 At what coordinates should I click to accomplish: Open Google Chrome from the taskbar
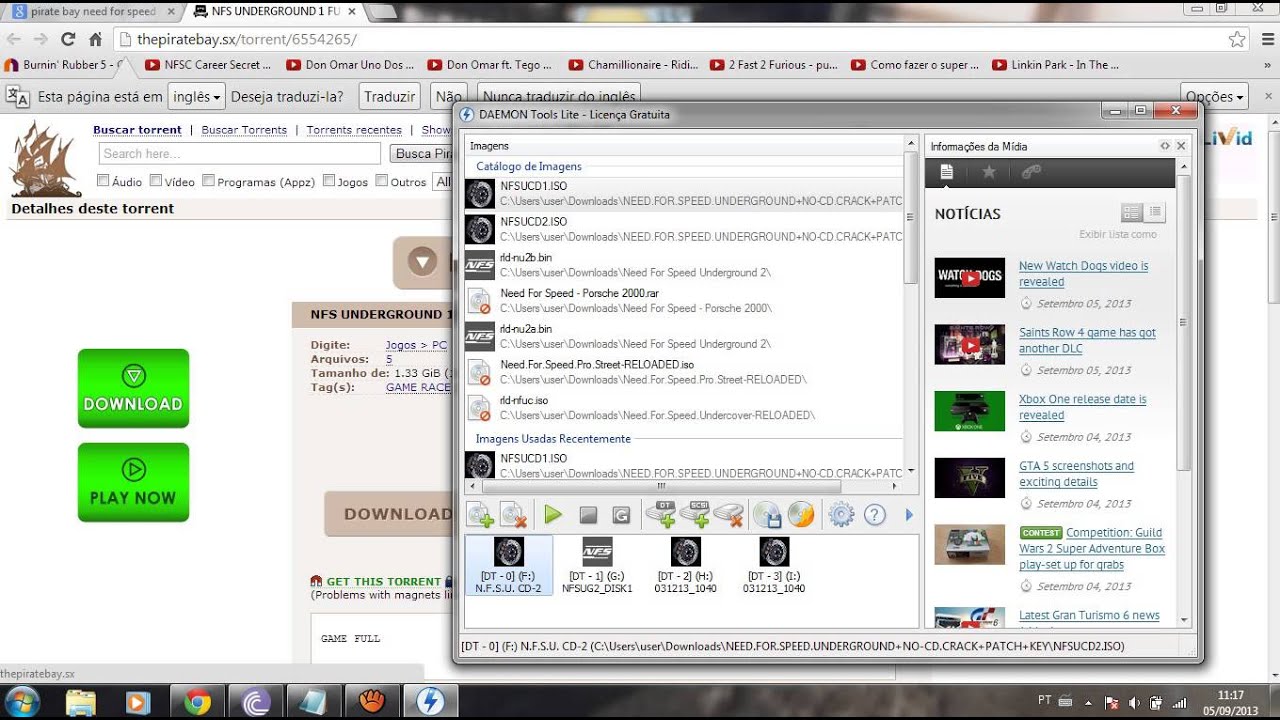197,702
